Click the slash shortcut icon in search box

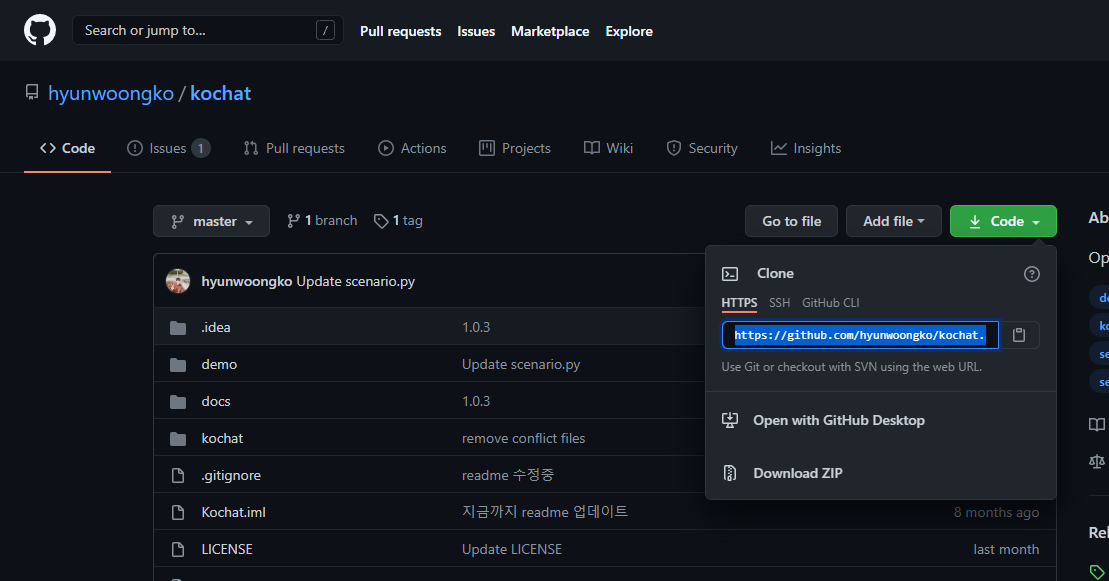pyautogui.click(x=325, y=30)
